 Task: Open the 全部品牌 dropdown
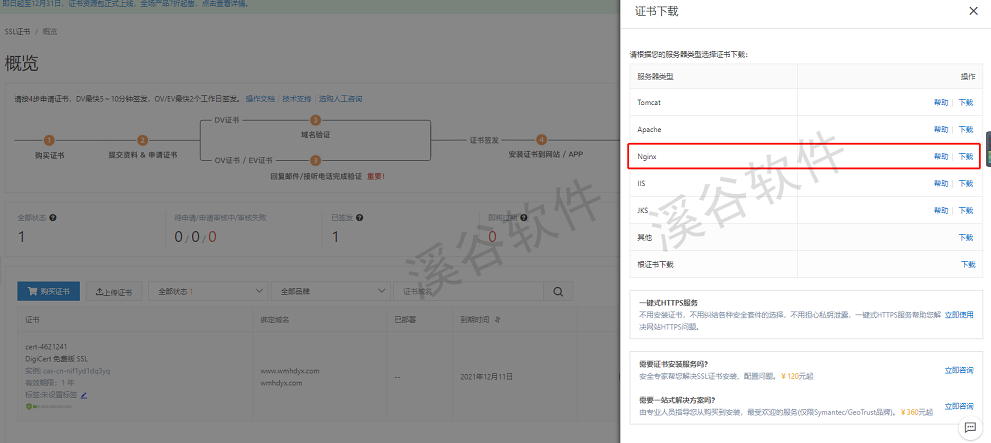pos(331,291)
